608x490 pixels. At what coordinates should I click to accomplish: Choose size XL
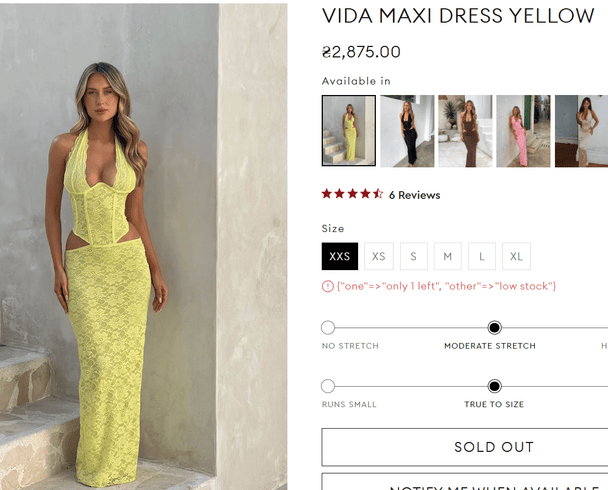click(516, 256)
